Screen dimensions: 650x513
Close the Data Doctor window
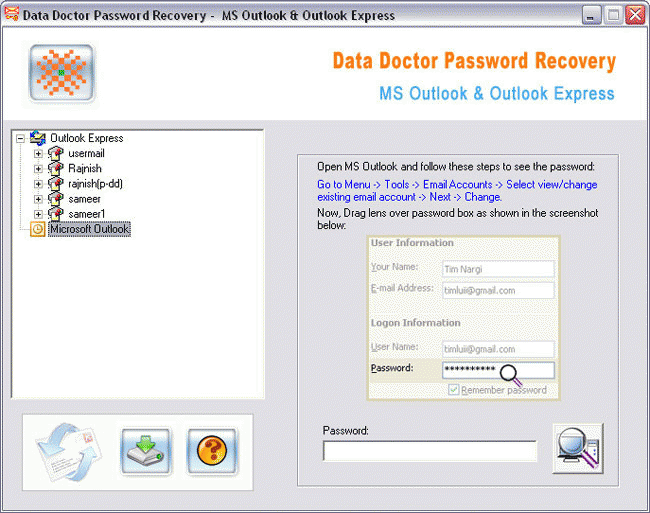(635, 15)
